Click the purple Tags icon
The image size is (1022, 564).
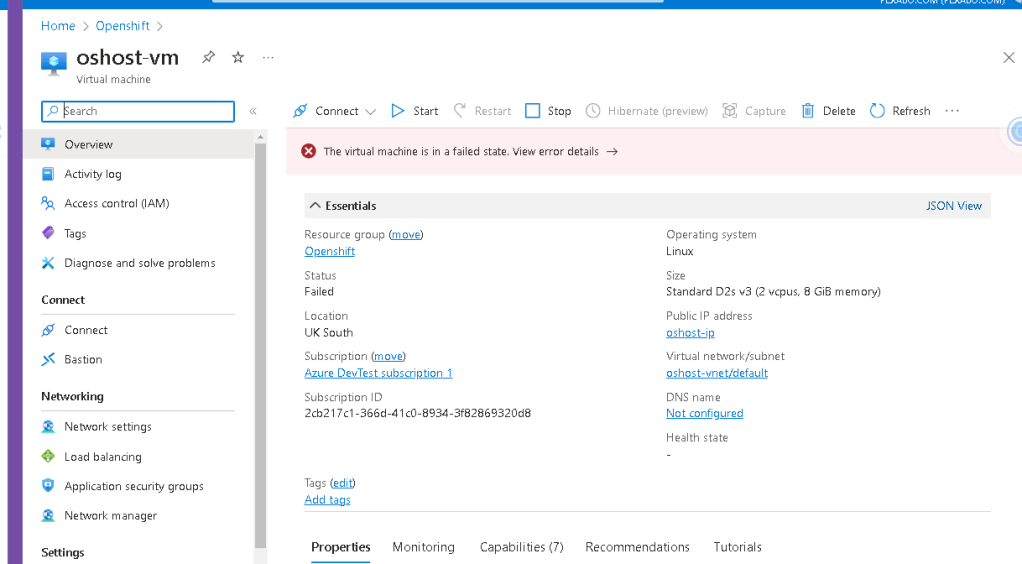pos(48,233)
